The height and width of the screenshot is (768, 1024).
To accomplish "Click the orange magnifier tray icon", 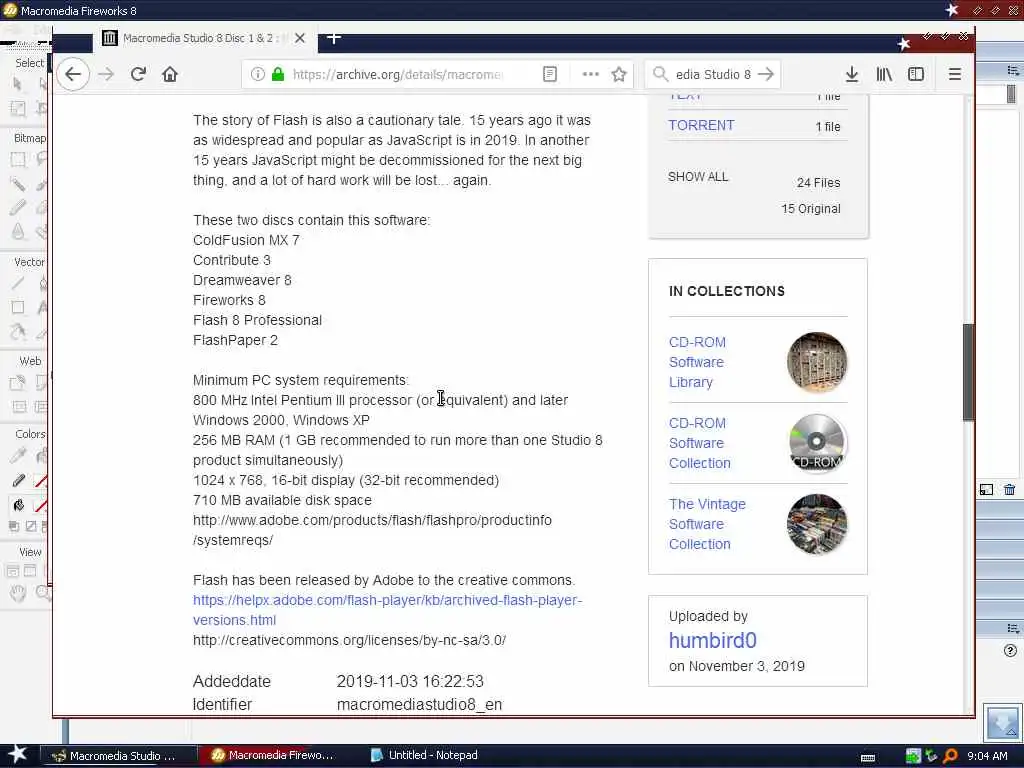I will [950, 756].
